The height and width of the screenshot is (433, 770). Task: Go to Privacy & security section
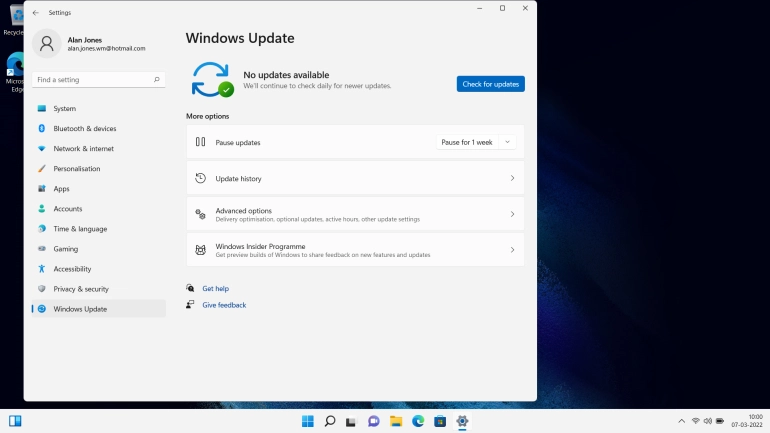point(81,289)
